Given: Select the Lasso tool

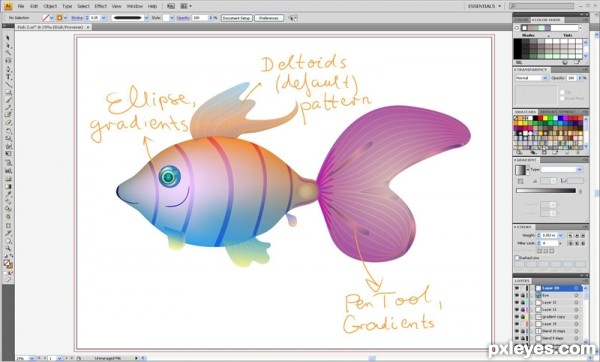Looking at the screenshot, I should pyautogui.click(x=8, y=60).
